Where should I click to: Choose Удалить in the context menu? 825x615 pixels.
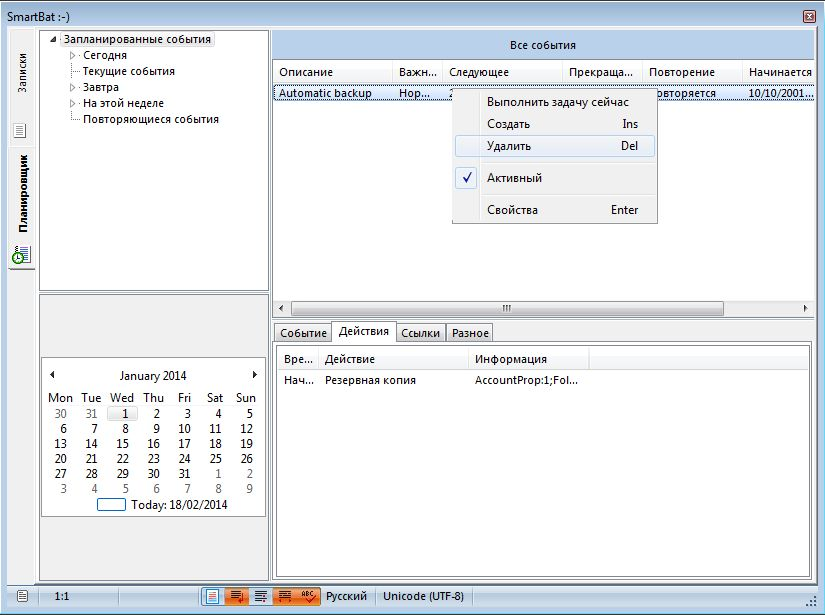pyautogui.click(x=555, y=146)
